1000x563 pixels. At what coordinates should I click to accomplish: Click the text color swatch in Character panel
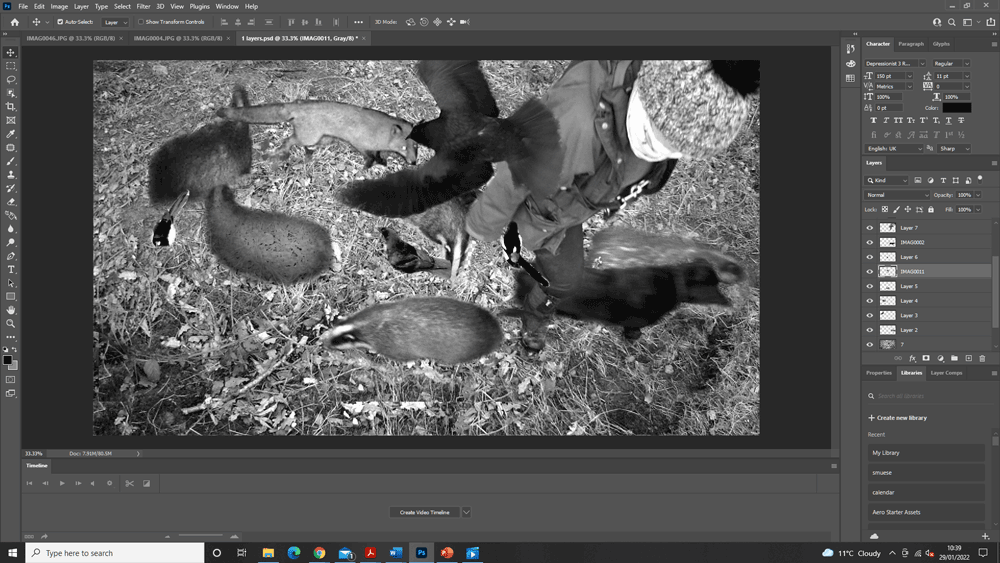click(956, 108)
